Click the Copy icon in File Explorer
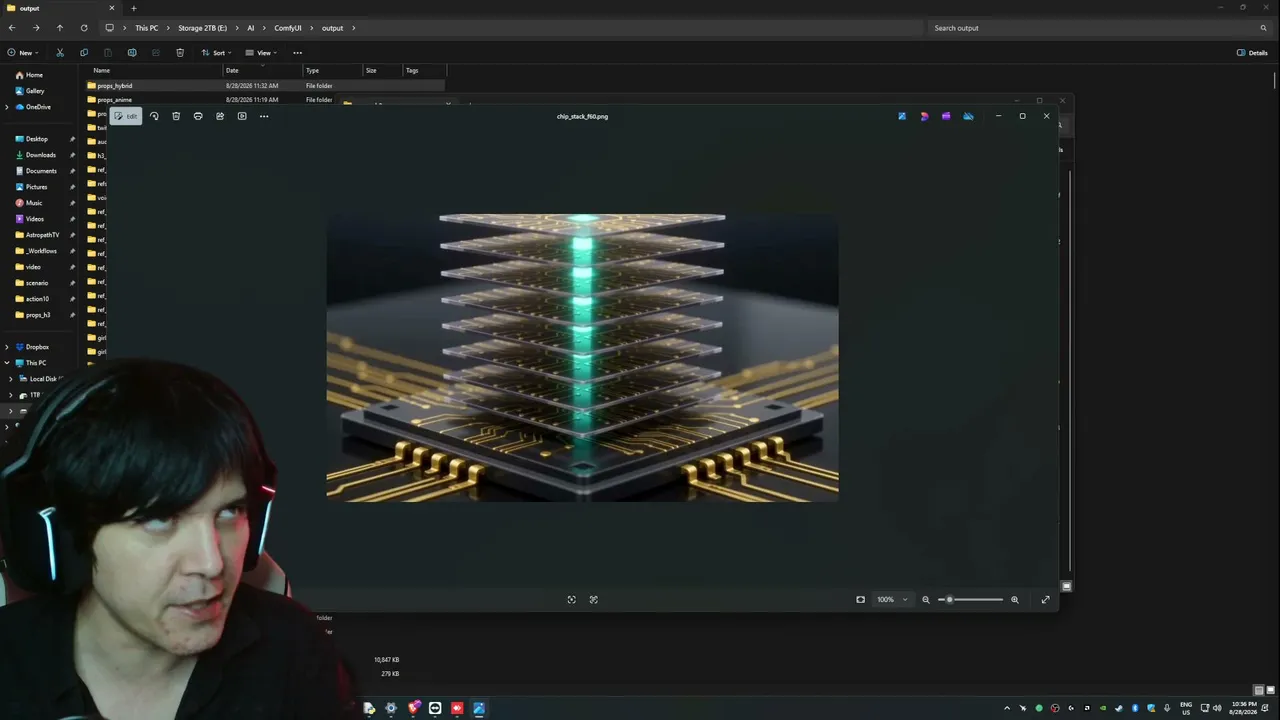This screenshot has width=1280, height=720. tap(84, 53)
